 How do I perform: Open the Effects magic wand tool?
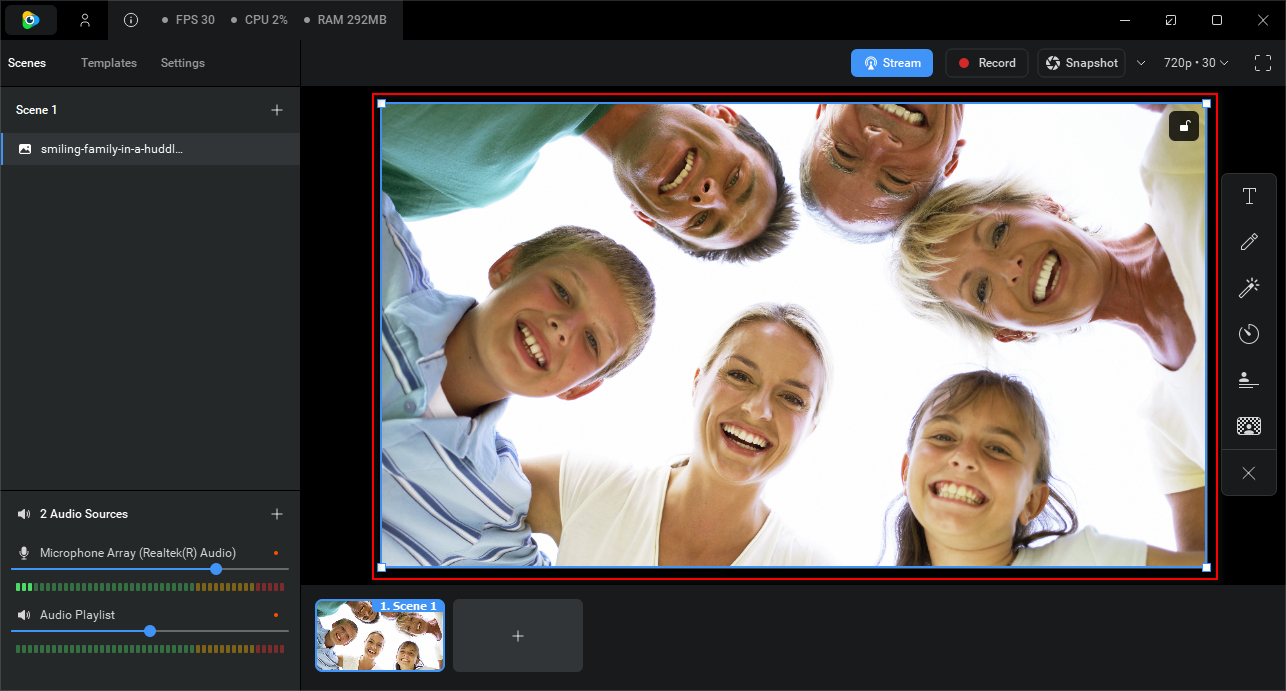pos(1249,288)
